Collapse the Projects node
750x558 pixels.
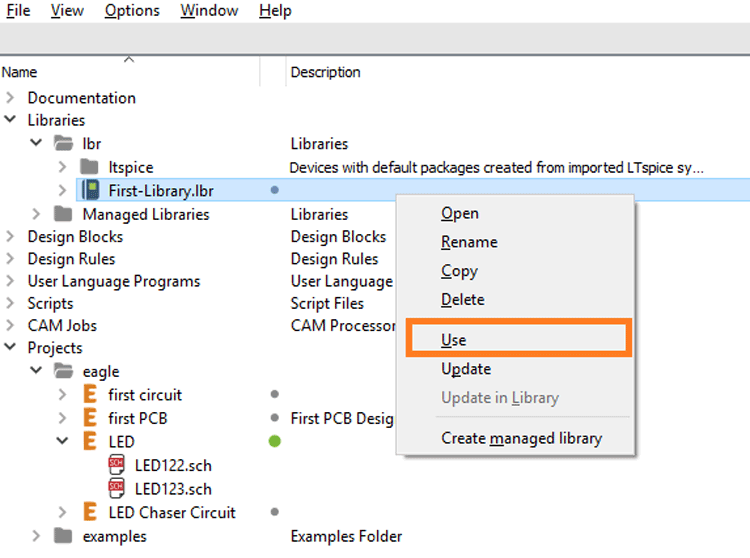tap(10, 347)
